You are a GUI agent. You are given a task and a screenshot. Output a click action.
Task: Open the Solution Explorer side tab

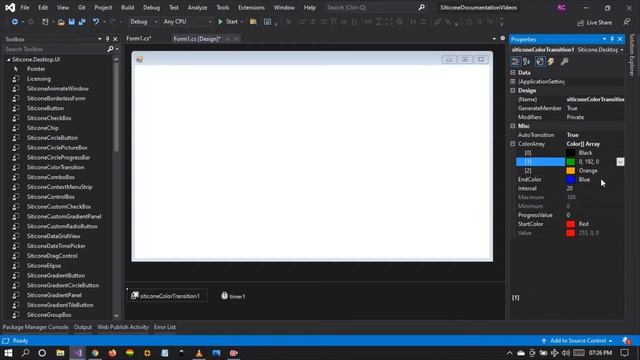631,55
